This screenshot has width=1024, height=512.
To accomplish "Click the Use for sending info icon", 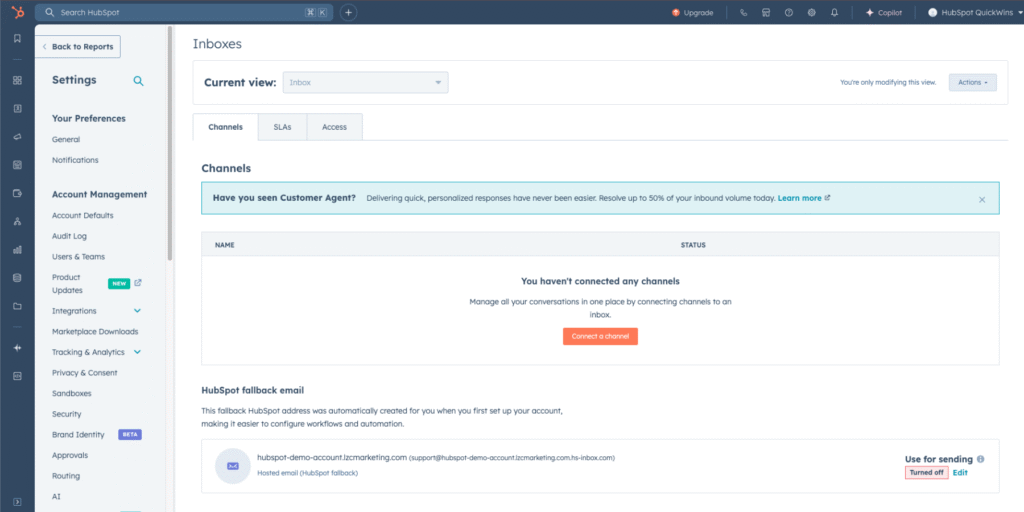I will [x=981, y=459].
